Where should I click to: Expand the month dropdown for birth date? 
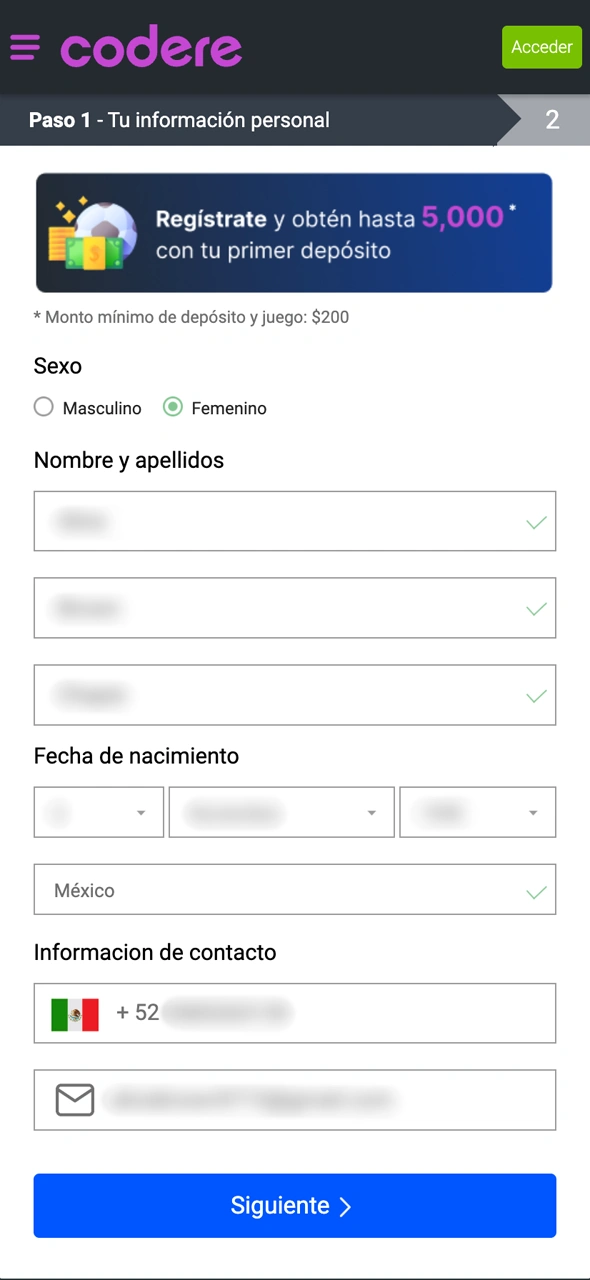(x=281, y=812)
